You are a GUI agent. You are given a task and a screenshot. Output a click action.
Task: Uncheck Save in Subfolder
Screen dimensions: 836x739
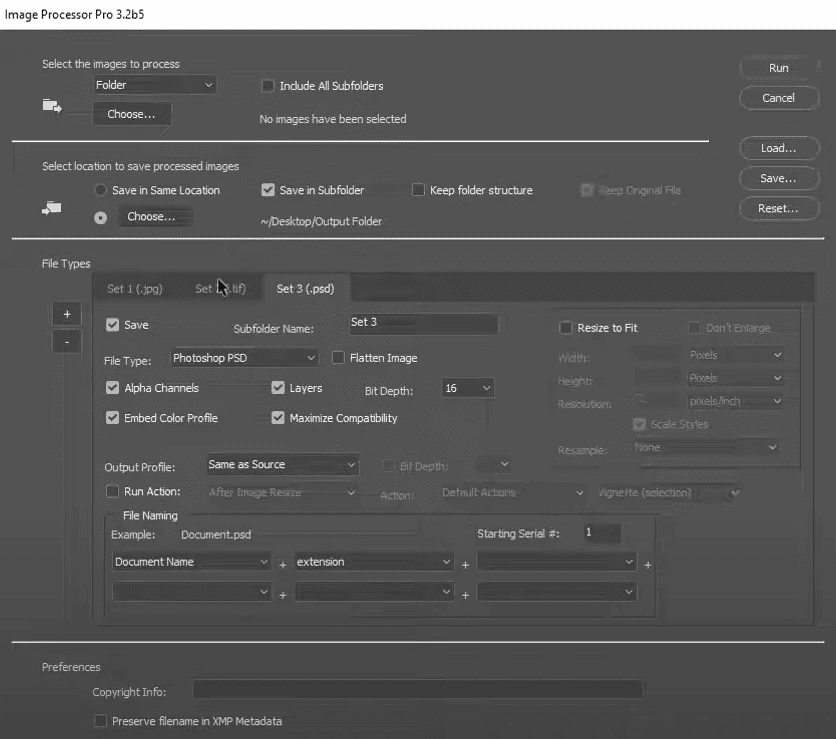[268, 189]
